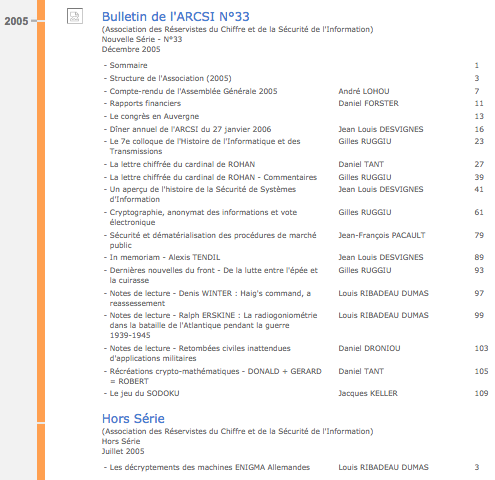Click the document icon beside Bulletin N°33

coord(75,16)
